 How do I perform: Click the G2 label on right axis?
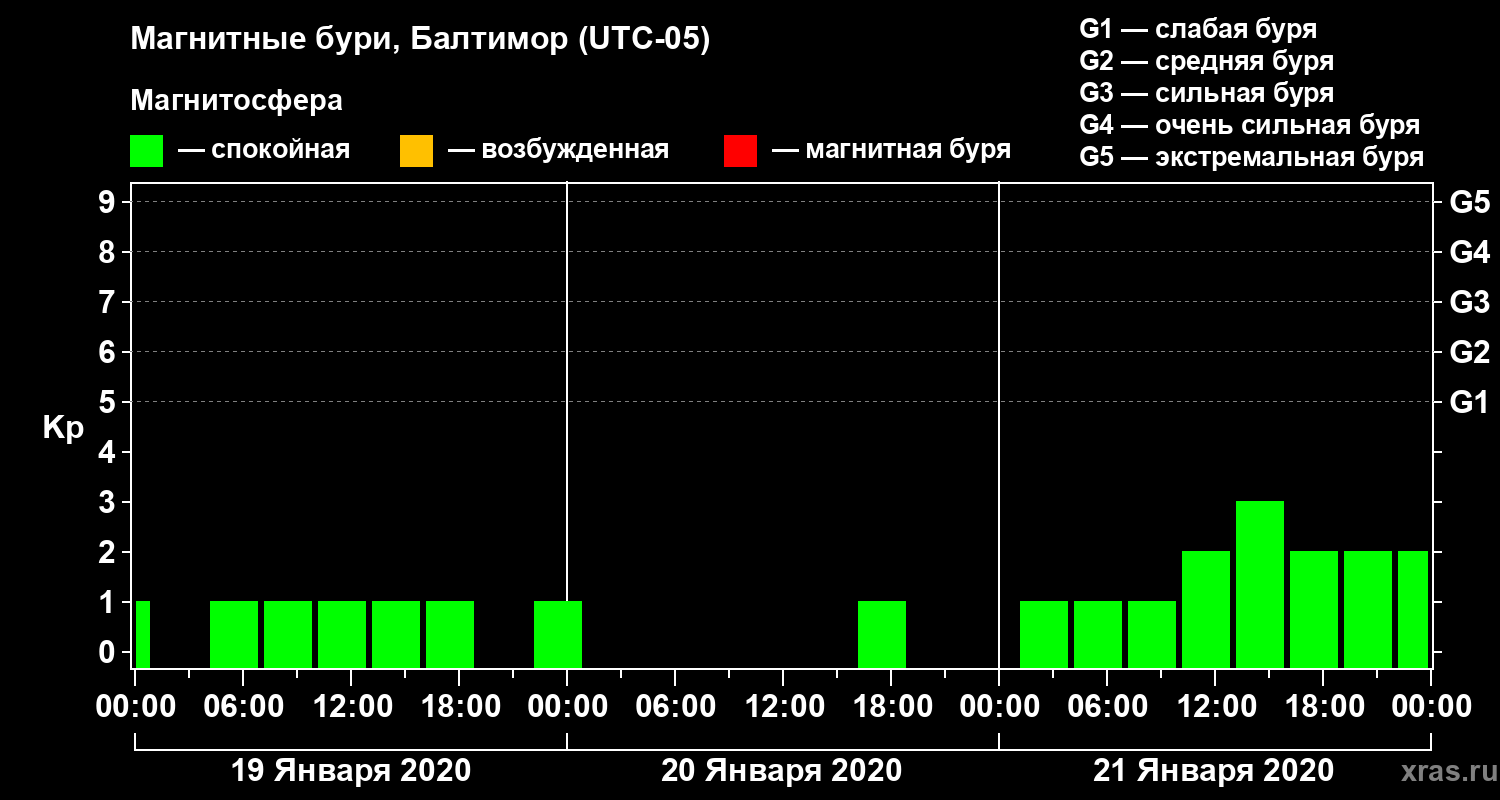pos(1469,352)
